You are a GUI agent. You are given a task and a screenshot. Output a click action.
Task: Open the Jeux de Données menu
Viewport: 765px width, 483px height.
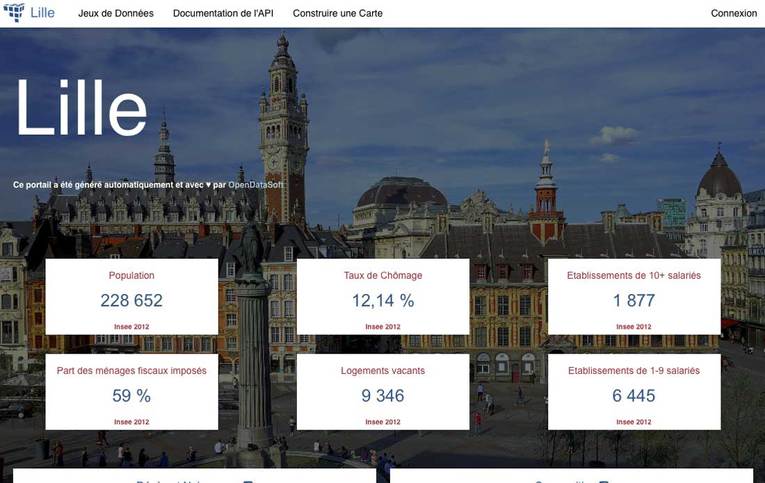pyautogui.click(x=116, y=13)
